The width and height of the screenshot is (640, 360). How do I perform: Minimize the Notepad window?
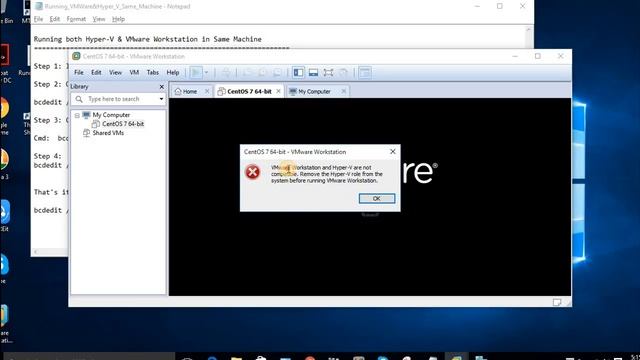click(477, 6)
